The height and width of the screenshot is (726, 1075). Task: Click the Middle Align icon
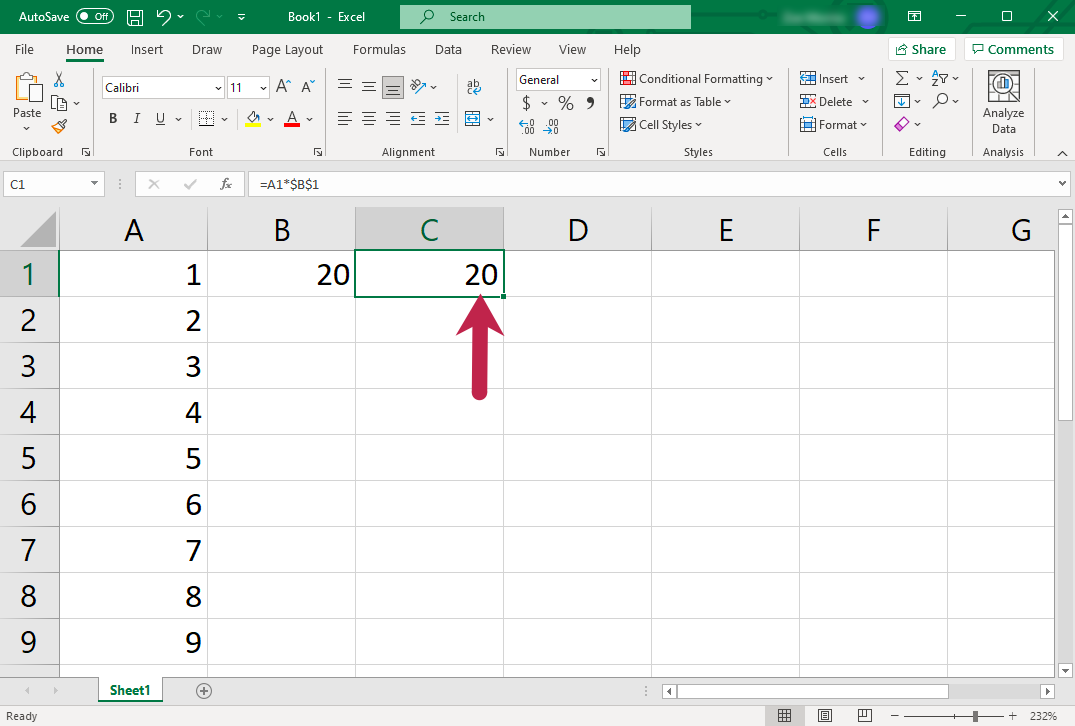point(369,86)
